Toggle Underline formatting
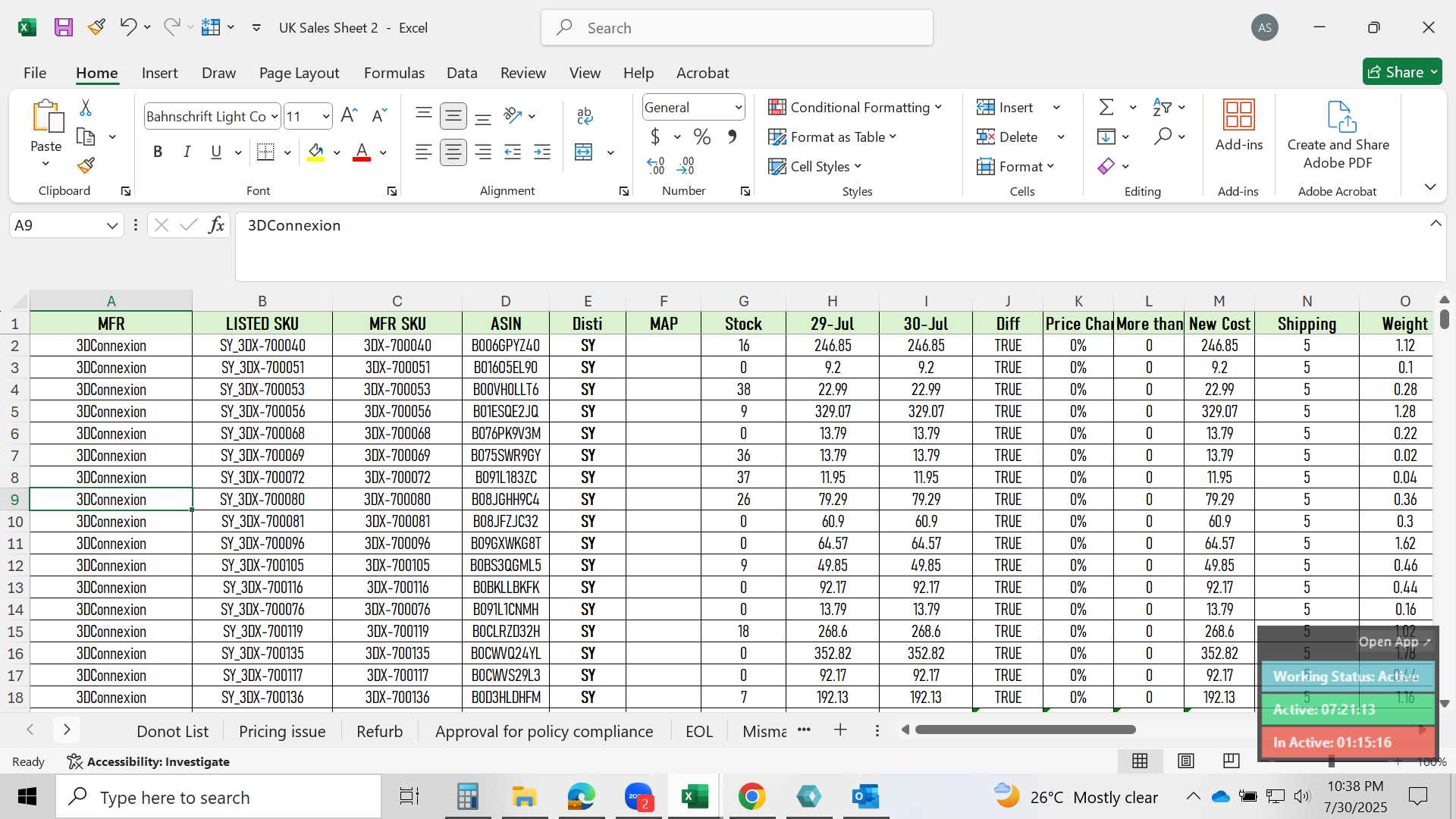 216,152
